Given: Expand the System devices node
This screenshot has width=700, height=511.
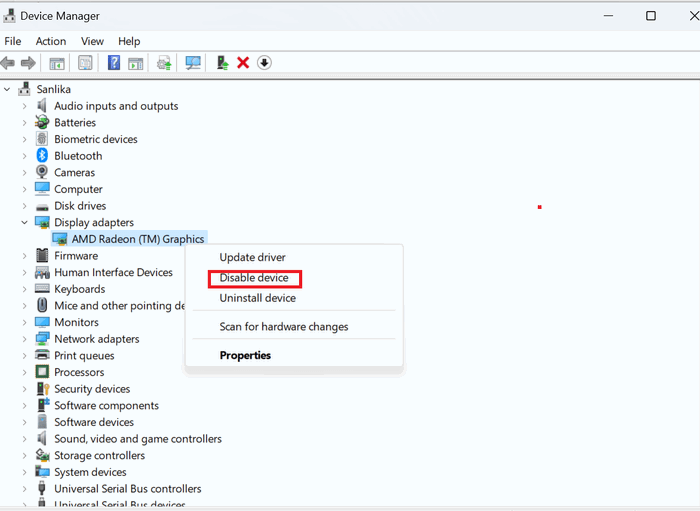Looking at the screenshot, I should (x=25, y=472).
